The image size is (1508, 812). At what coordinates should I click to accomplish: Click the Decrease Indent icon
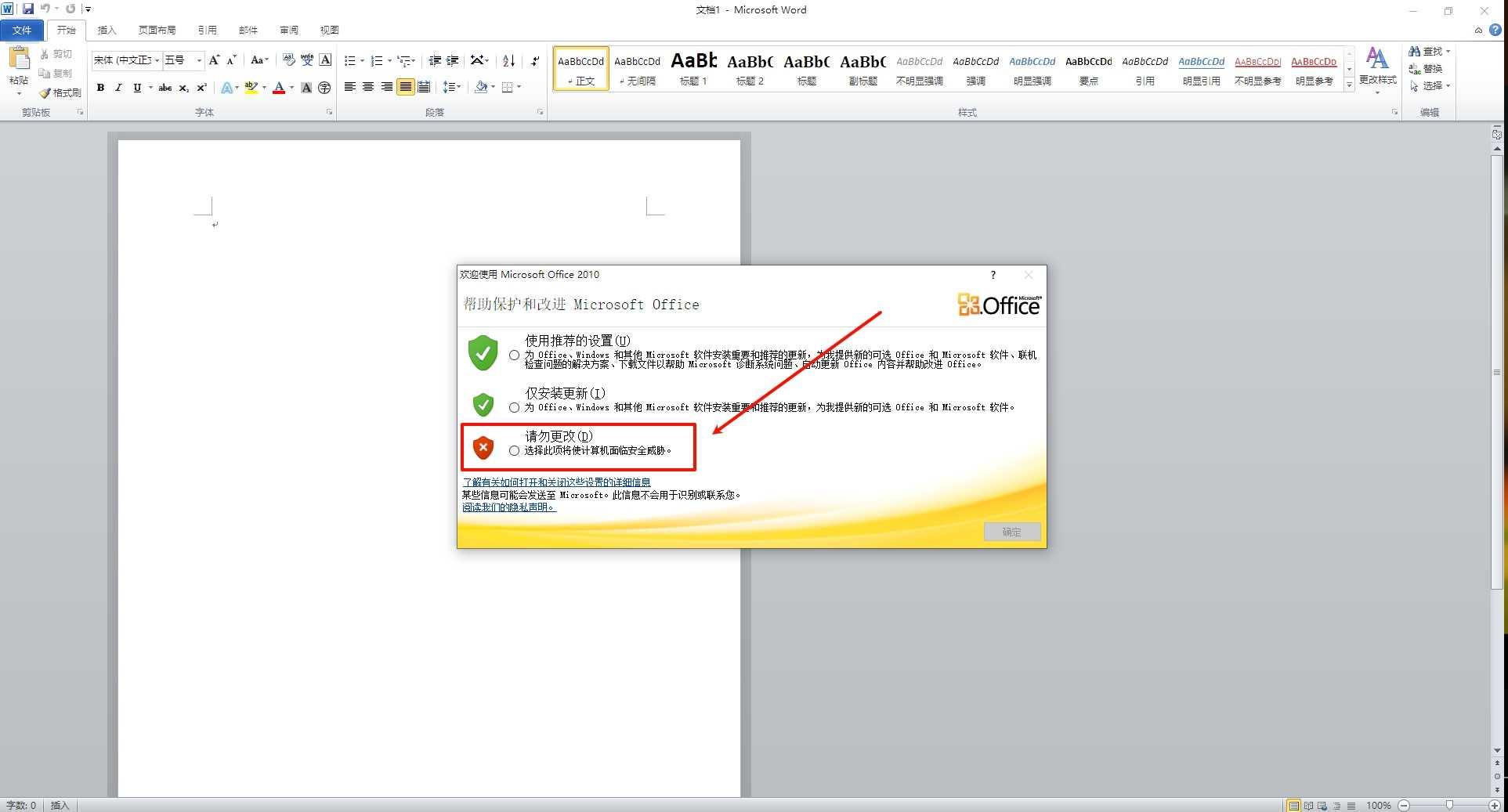coord(435,60)
